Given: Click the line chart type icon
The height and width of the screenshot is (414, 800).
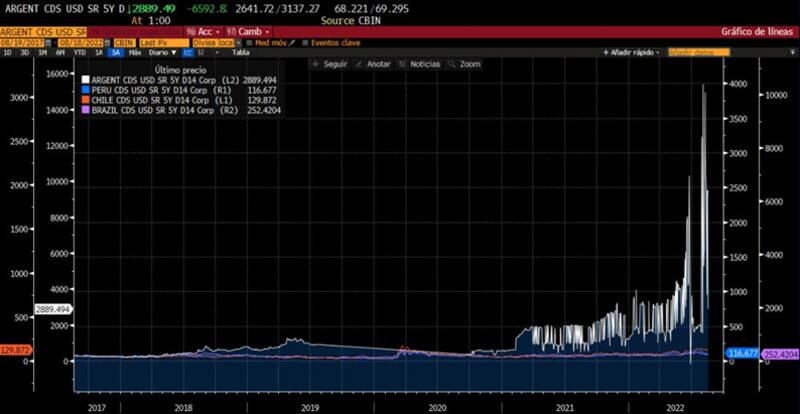Looking at the screenshot, I should (x=188, y=52).
